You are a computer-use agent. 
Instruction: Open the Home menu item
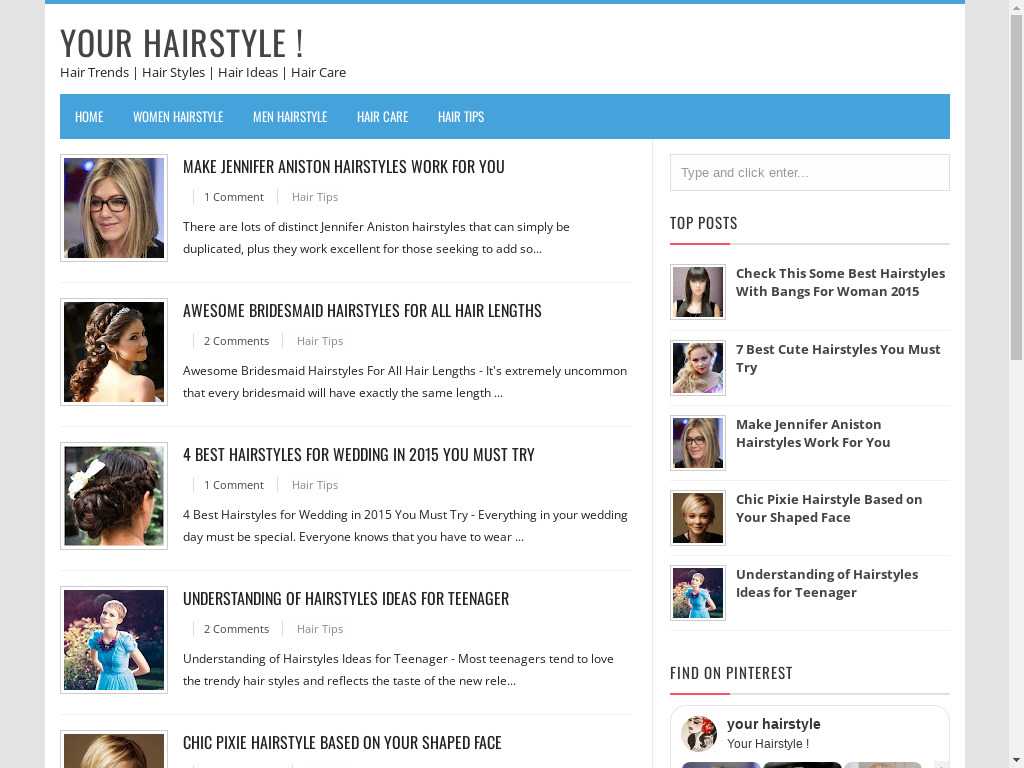(89, 117)
